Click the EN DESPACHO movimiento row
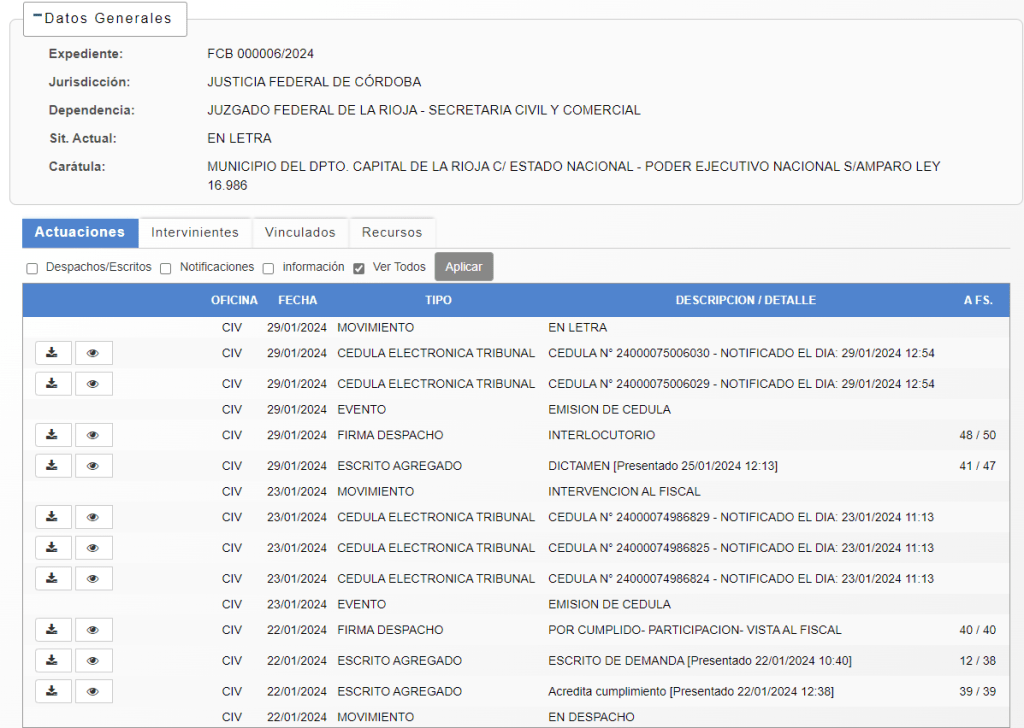1024x728 pixels. [516, 717]
